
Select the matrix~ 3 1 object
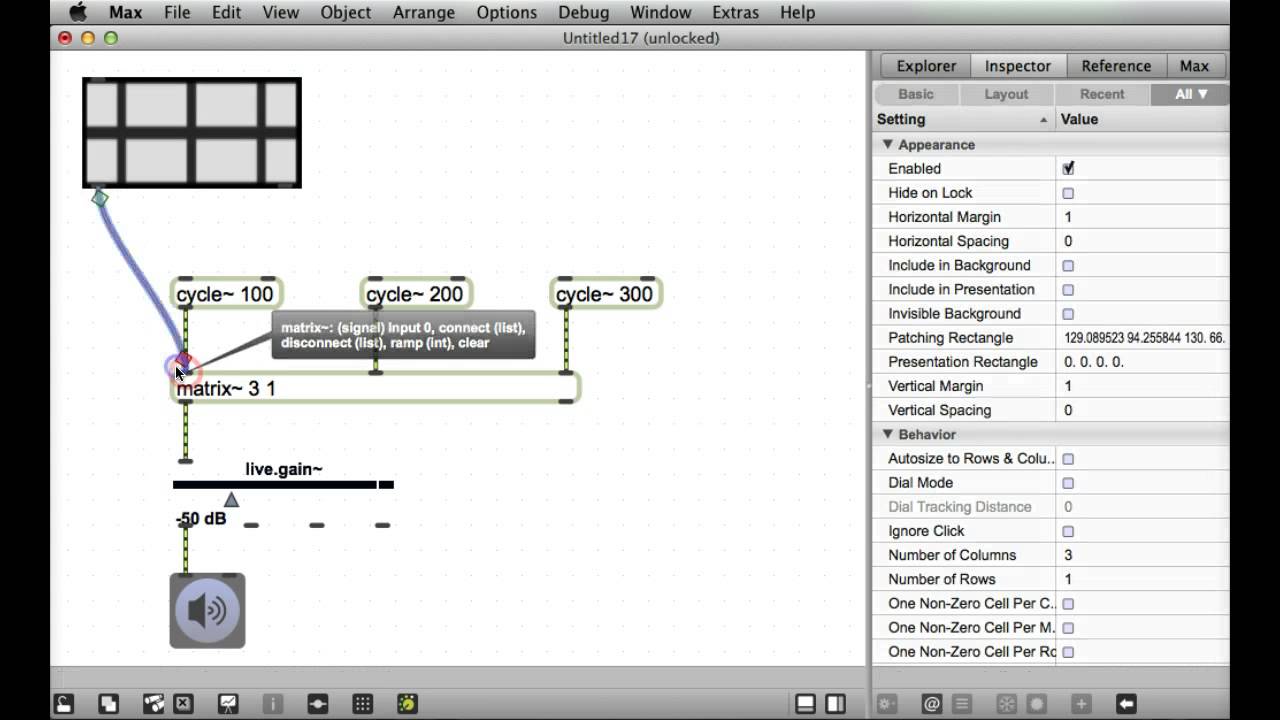[376, 388]
